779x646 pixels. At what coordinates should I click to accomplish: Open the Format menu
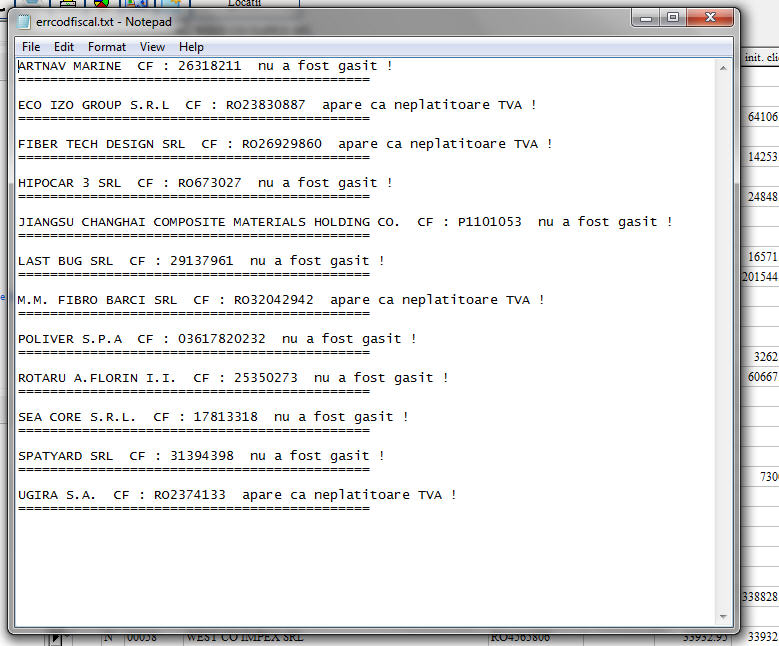[107, 47]
